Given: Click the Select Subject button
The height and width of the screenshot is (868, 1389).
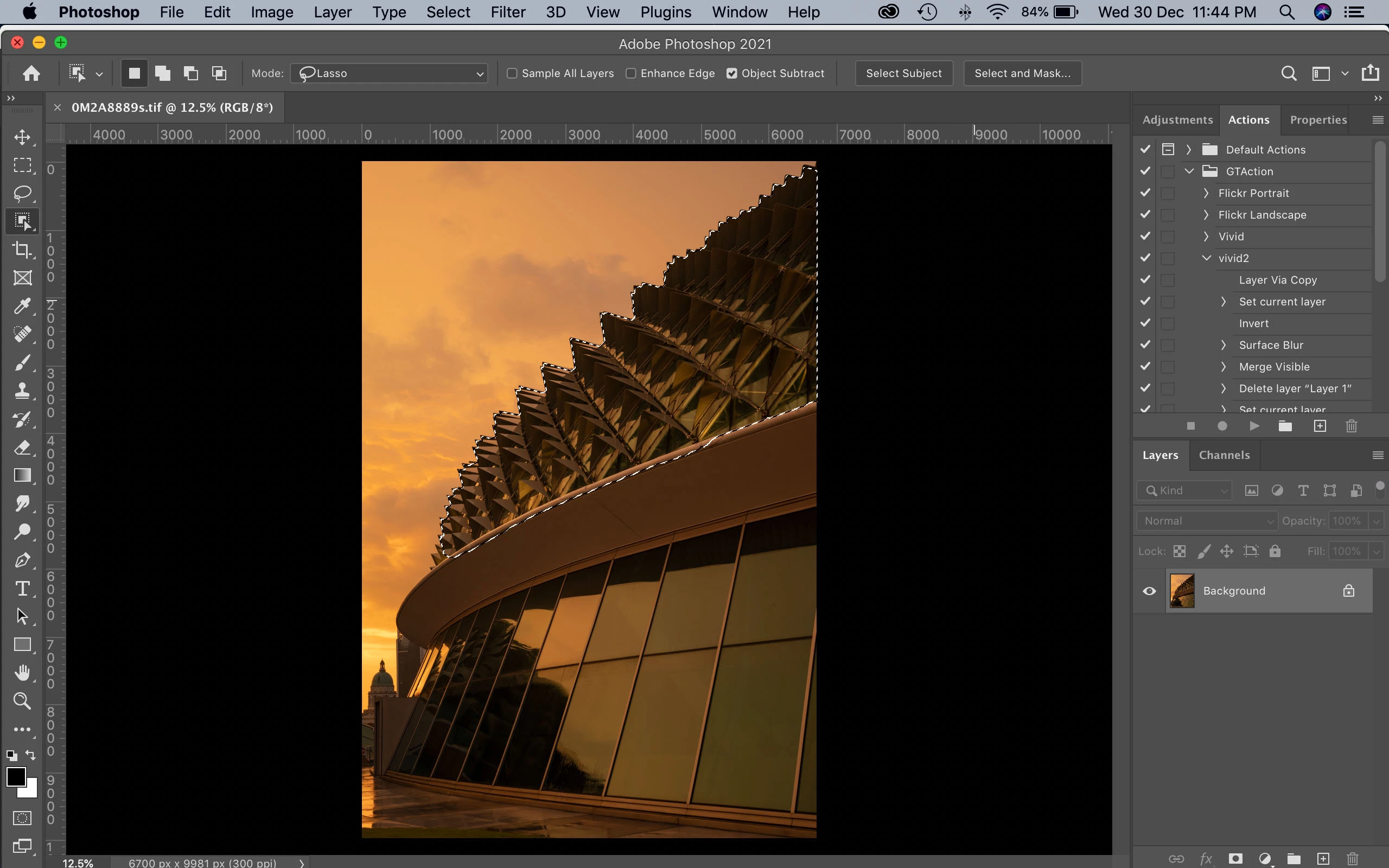Looking at the screenshot, I should tap(903, 73).
